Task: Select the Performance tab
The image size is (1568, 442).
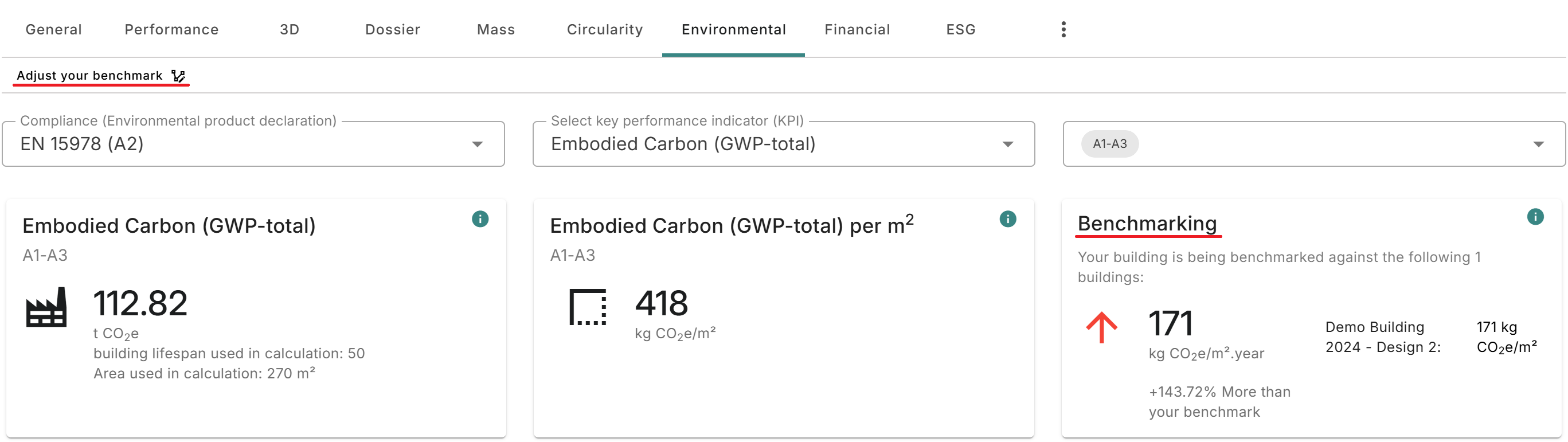Action: (171, 29)
